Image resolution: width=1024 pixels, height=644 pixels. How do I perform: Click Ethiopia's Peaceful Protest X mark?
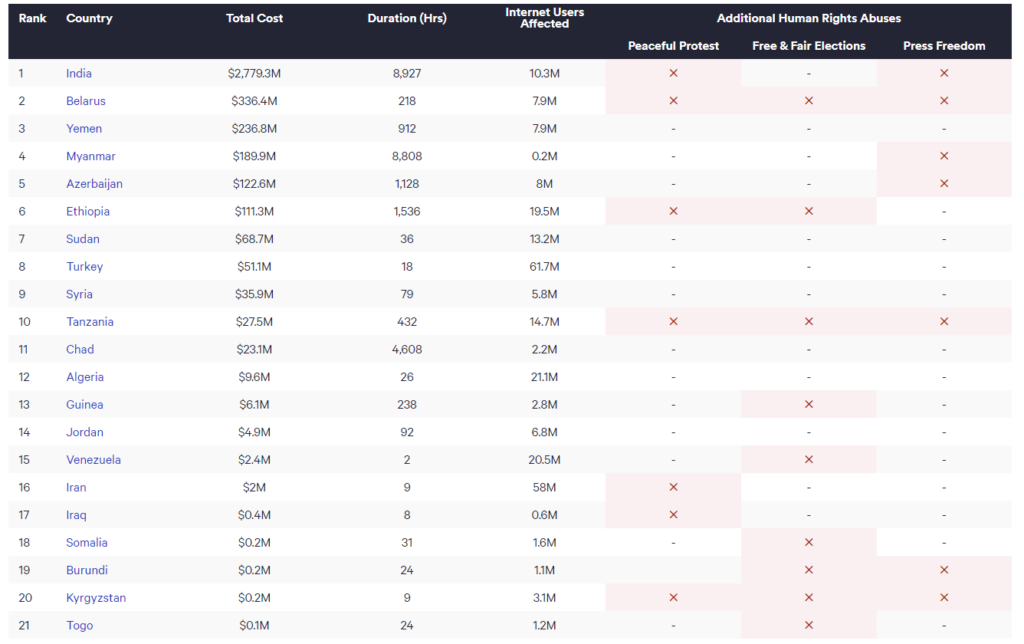[673, 211]
